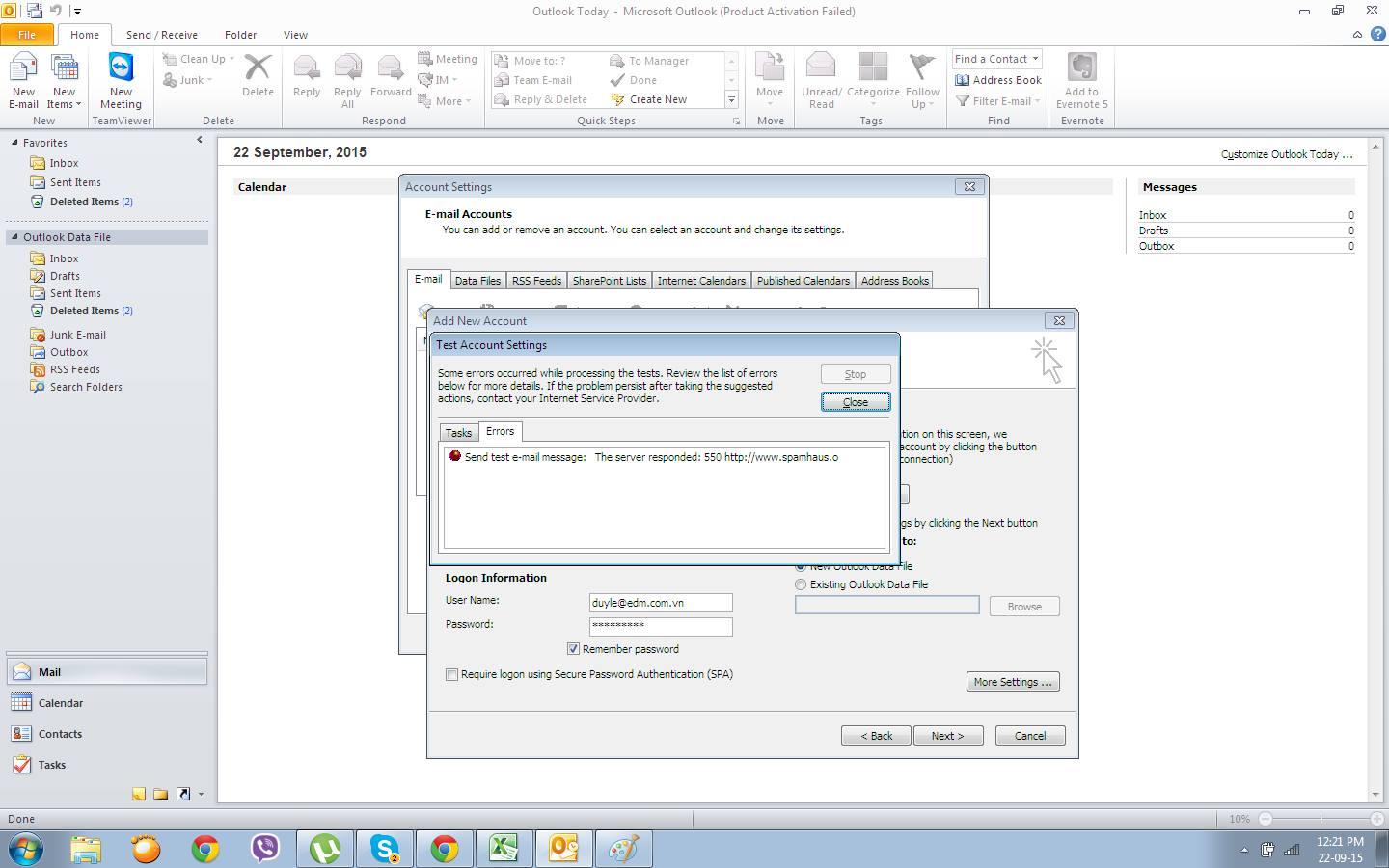Image resolution: width=1389 pixels, height=868 pixels.
Task: Click the More Settings button
Action: tap(1013, 682)
